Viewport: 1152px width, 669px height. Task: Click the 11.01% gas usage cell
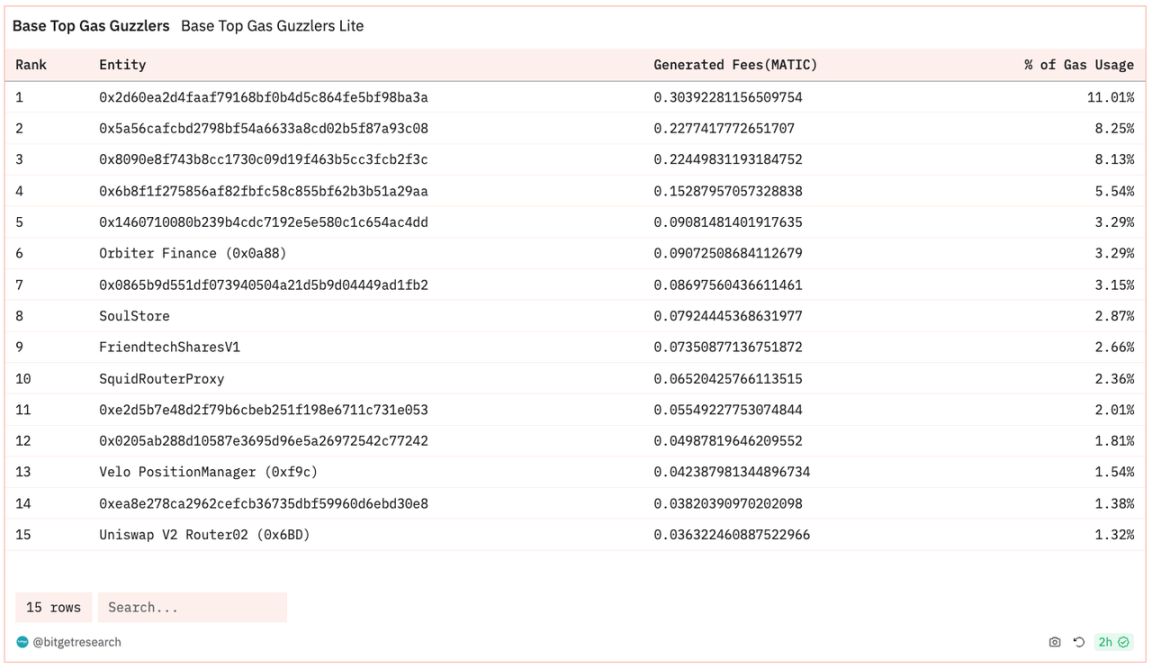coord(1111,97)
